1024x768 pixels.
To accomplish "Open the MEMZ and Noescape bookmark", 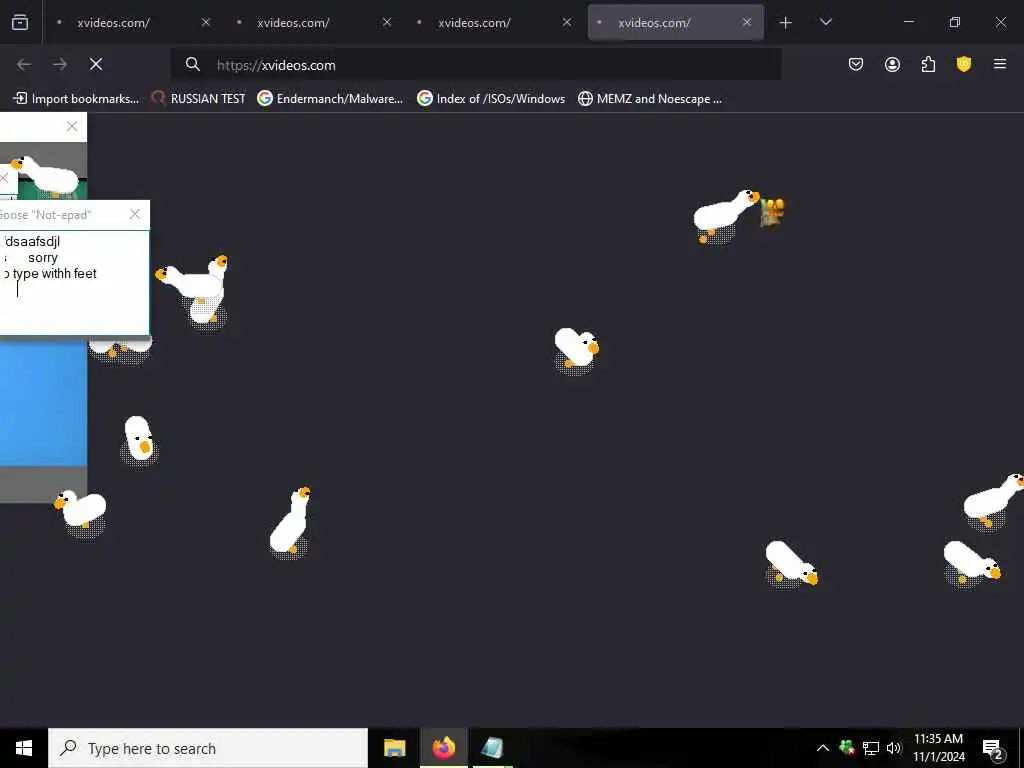I will click(650, 99).
